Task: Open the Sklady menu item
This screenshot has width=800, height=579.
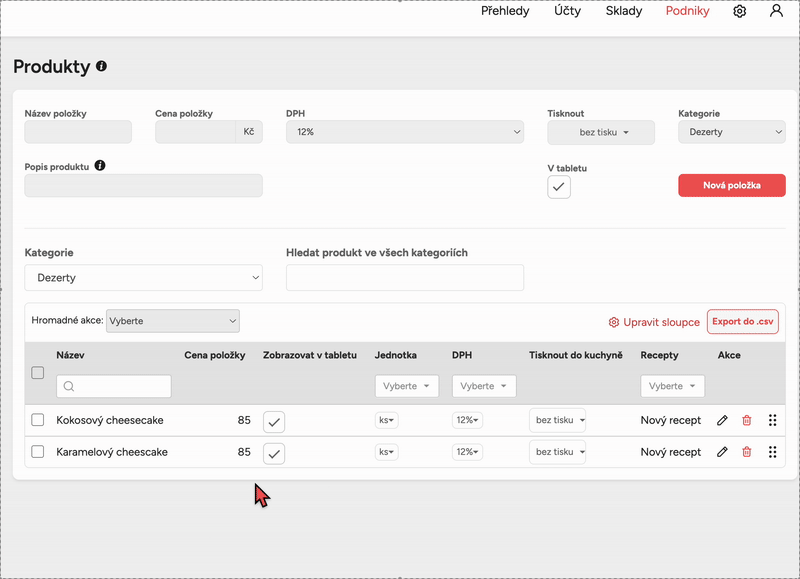Action: point(624,11)
